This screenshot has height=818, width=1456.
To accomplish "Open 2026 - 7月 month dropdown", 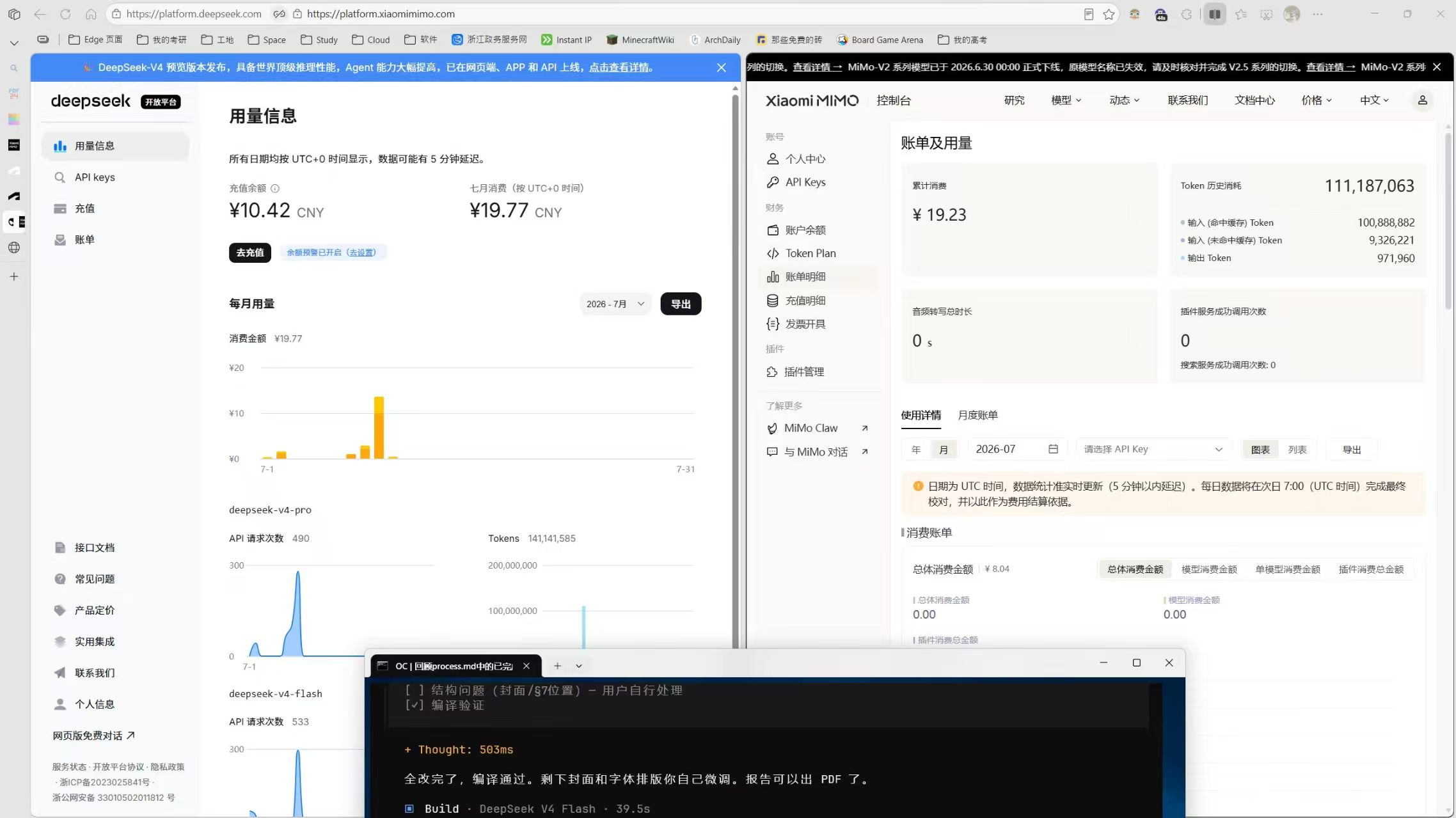I will click(615, 304).
